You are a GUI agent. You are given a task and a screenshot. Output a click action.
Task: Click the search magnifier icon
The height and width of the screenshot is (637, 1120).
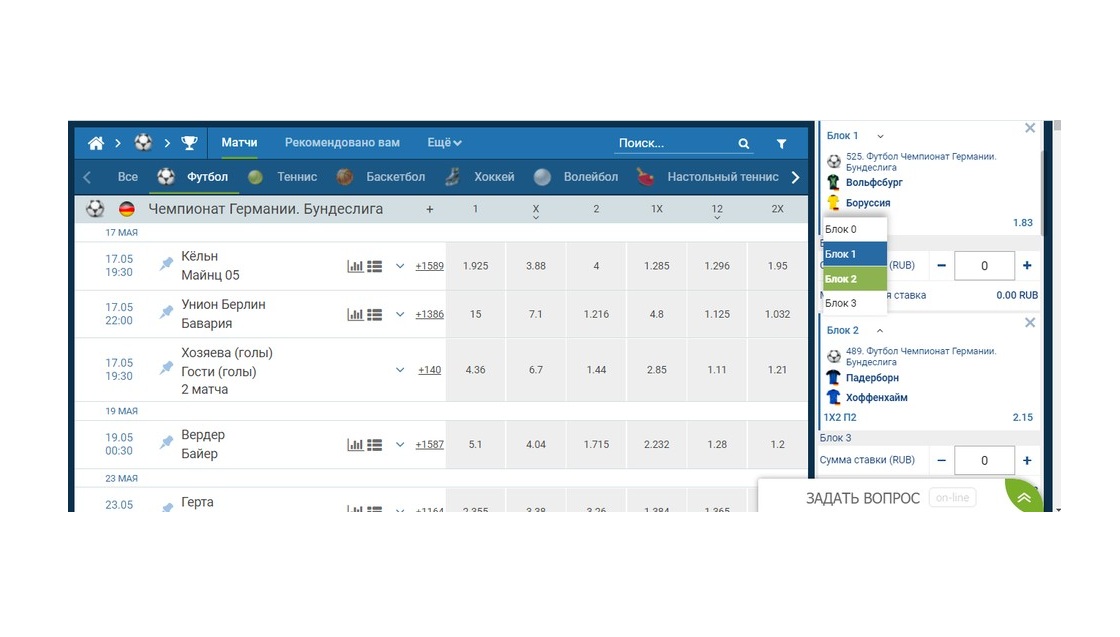click(744, 144)
